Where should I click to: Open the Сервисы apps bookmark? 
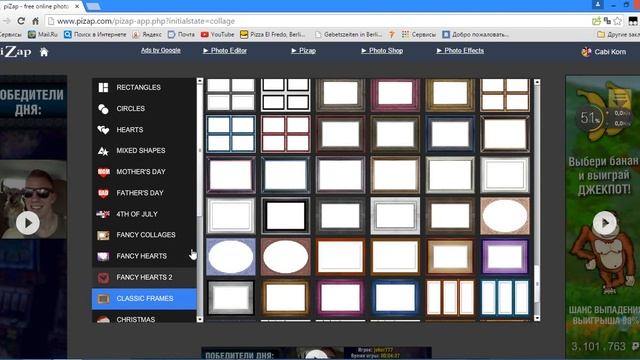point(419,35)
